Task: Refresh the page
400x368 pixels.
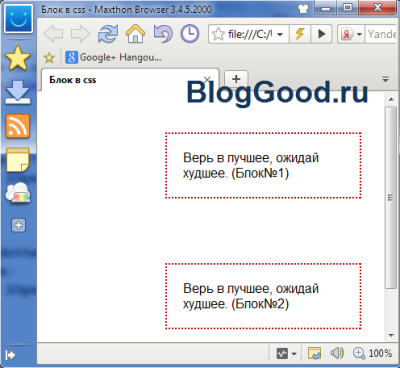Action: [x=108, y=34]
